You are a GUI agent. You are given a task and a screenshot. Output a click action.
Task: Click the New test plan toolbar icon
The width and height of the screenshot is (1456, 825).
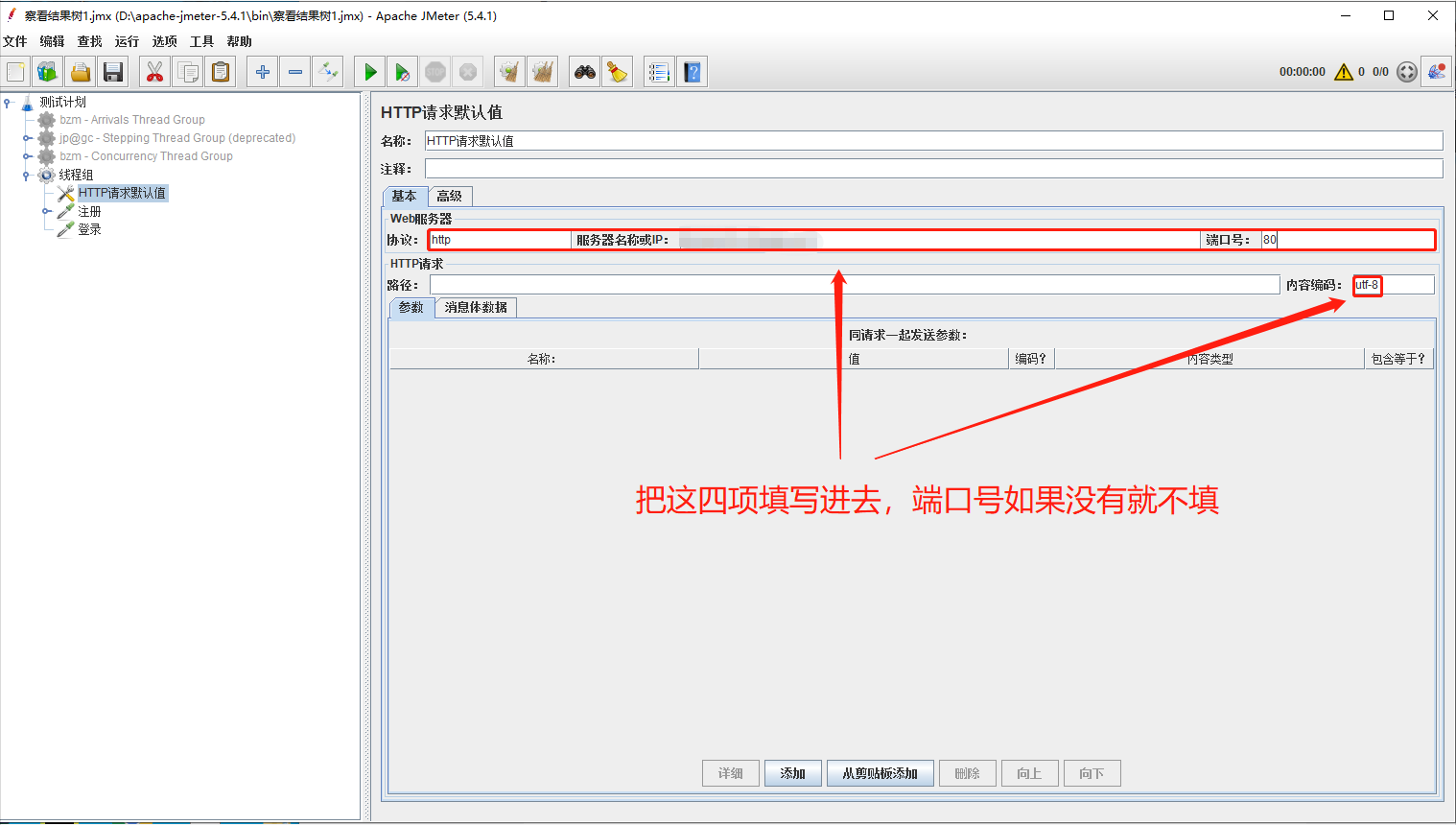point(15,72)
